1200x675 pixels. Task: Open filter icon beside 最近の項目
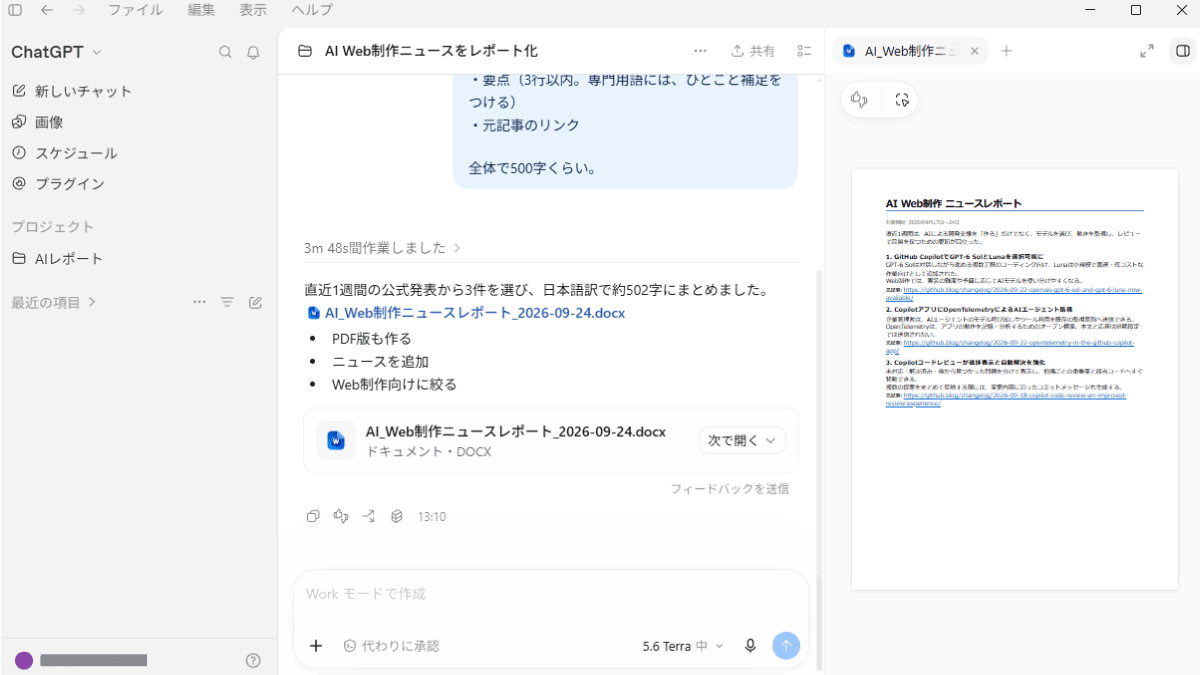(227, 302)
